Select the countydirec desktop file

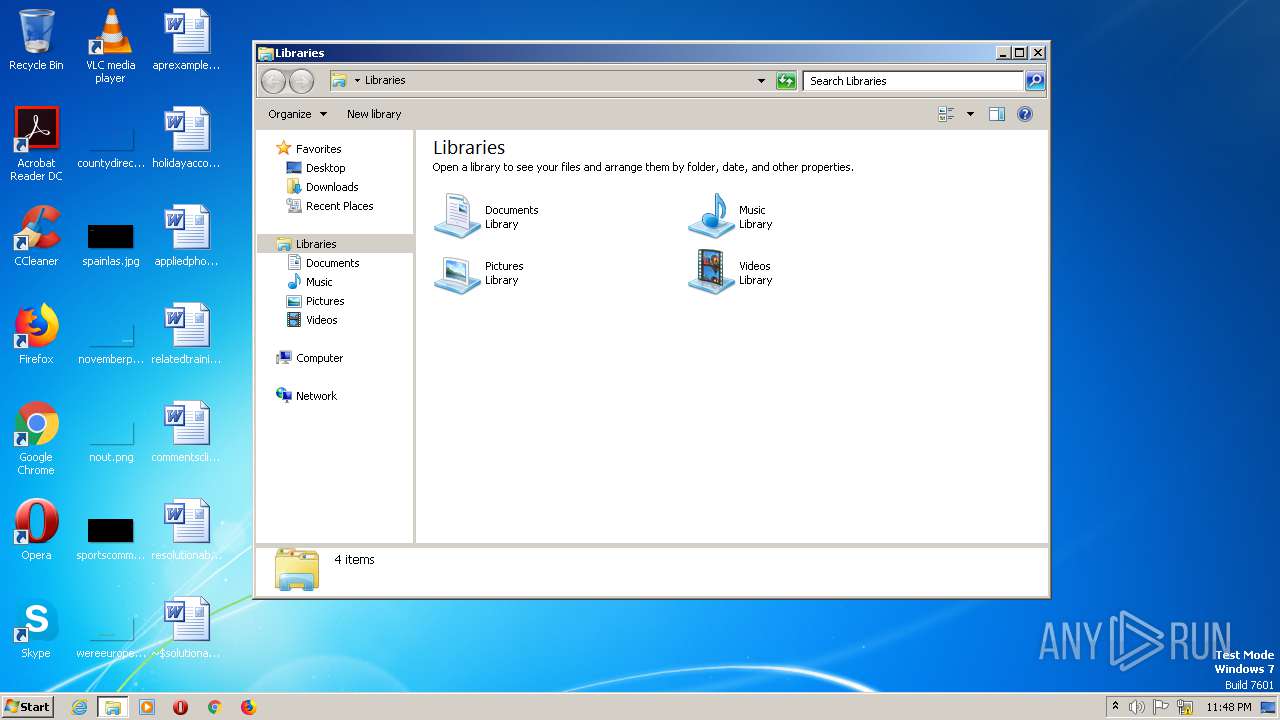(x=110, y=147)
